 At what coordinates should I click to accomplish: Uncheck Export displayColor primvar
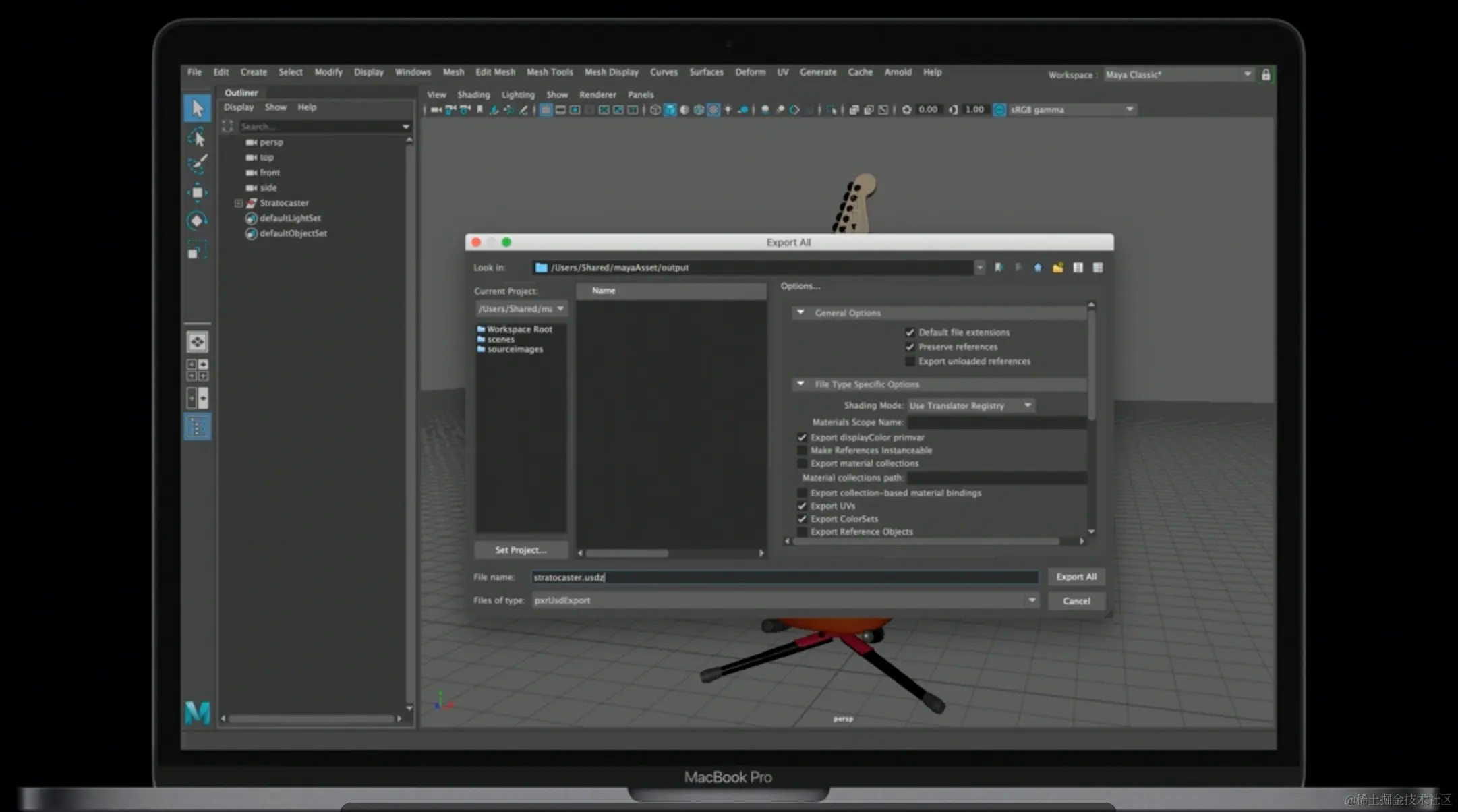tap(802, 437)
